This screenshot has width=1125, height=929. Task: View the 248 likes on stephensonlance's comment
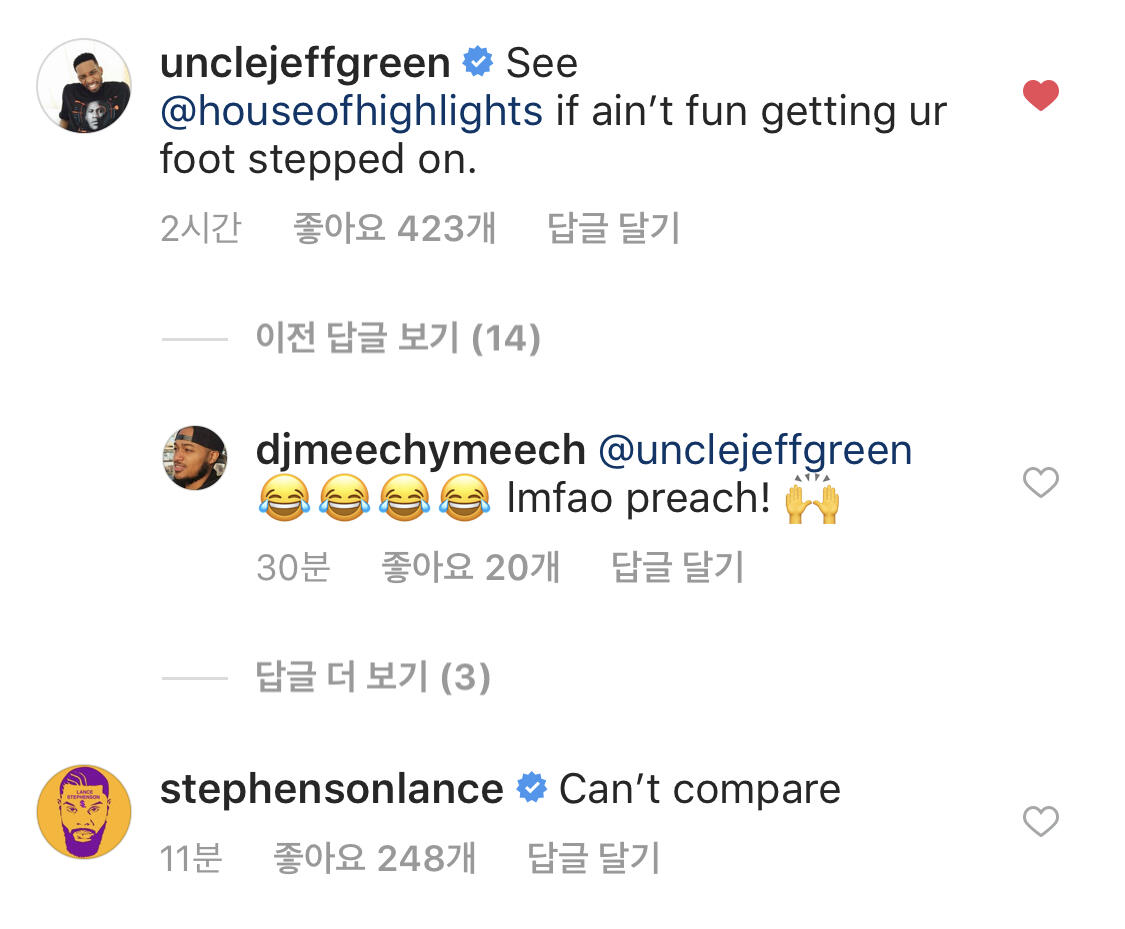[x=374, y=858]
